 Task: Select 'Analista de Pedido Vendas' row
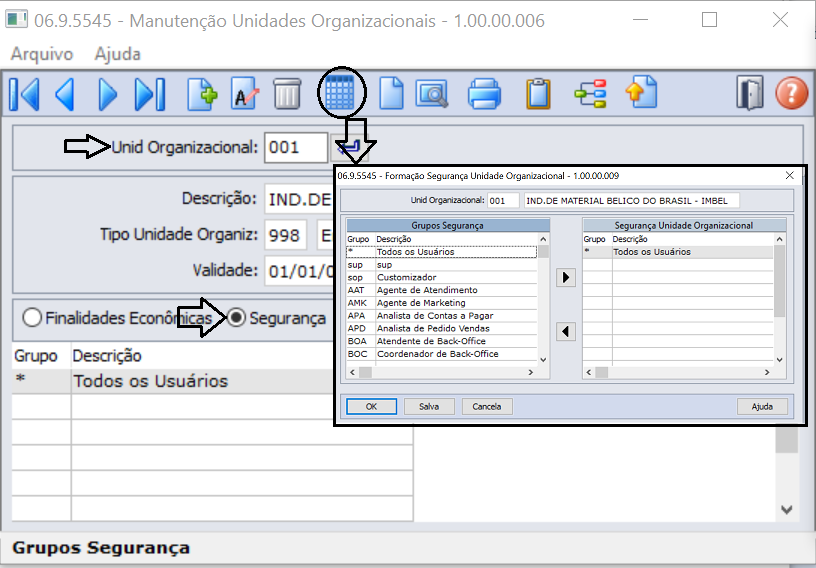(x=441, y=329)
